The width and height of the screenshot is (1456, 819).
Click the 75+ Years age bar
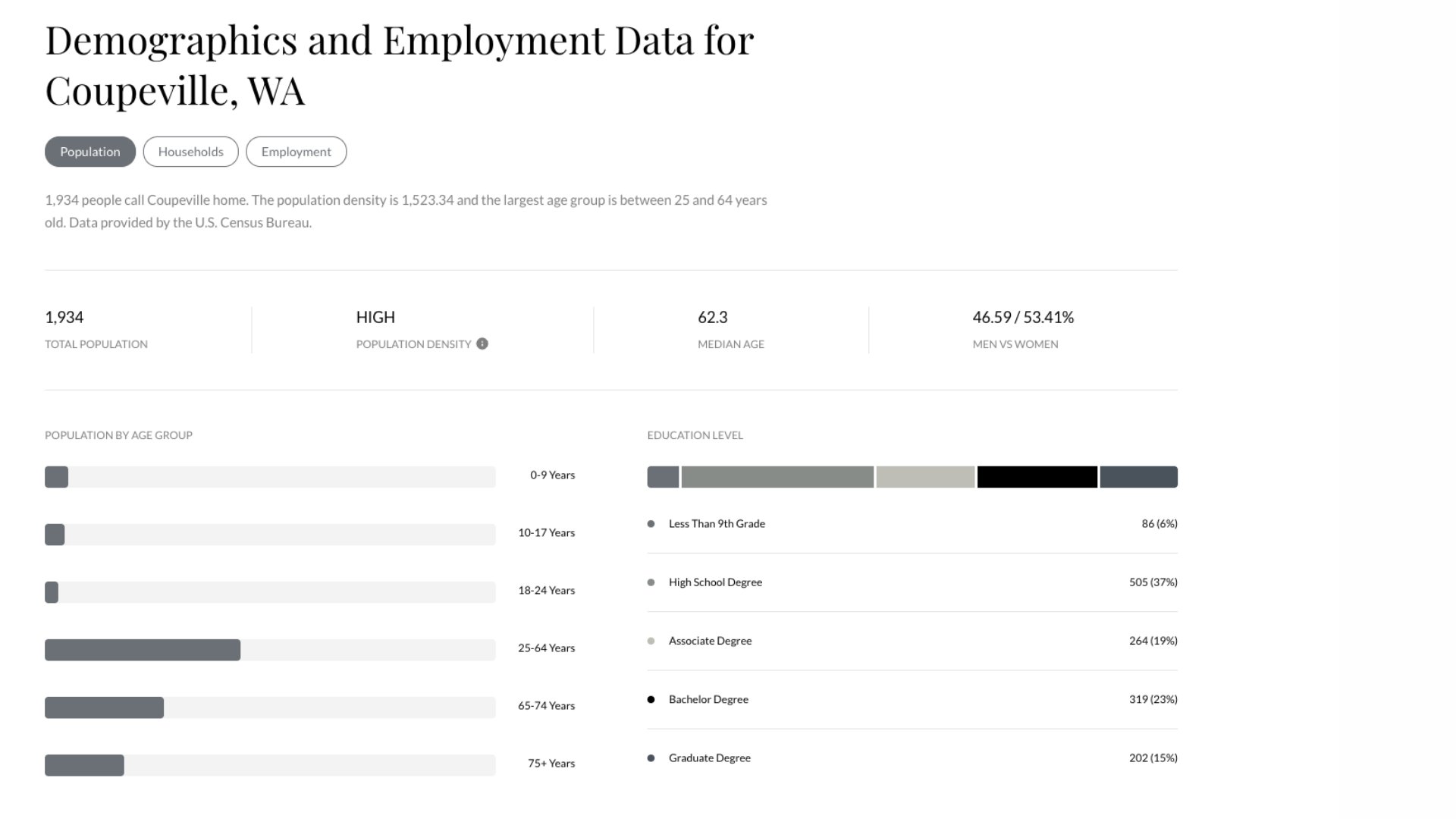click(84, 765)
